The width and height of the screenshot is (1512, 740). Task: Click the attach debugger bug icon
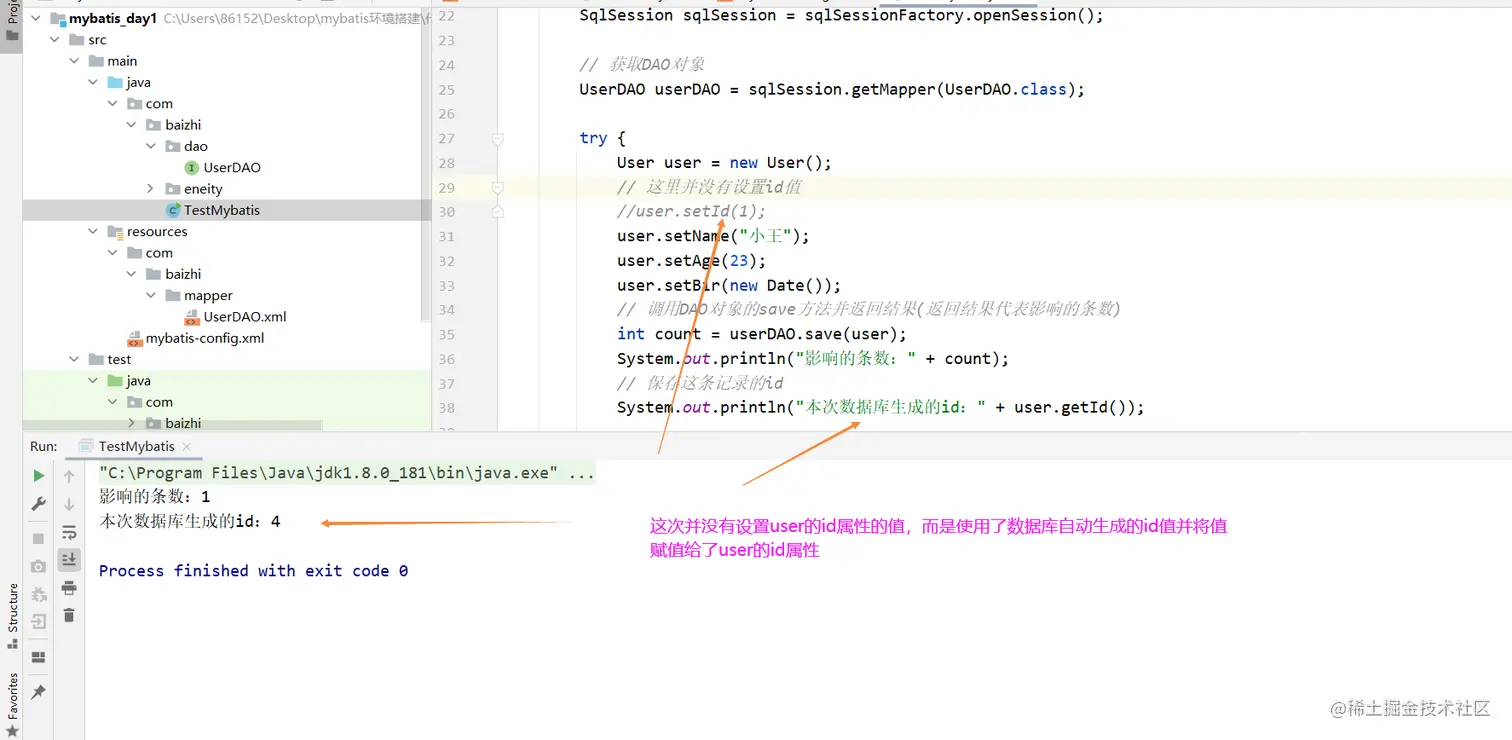pyautogui.click(x=39, y=594)
